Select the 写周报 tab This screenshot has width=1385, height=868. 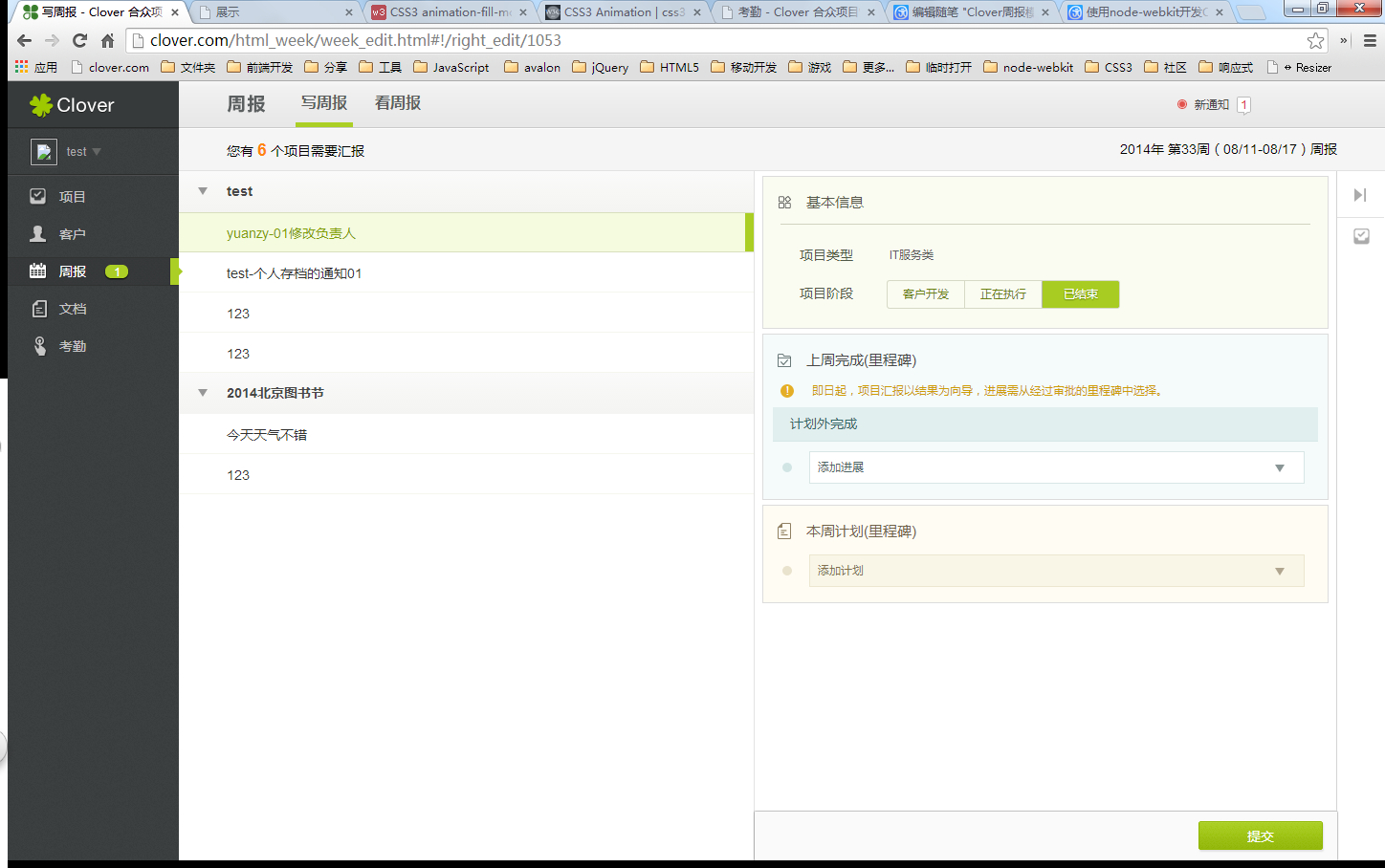324,103
